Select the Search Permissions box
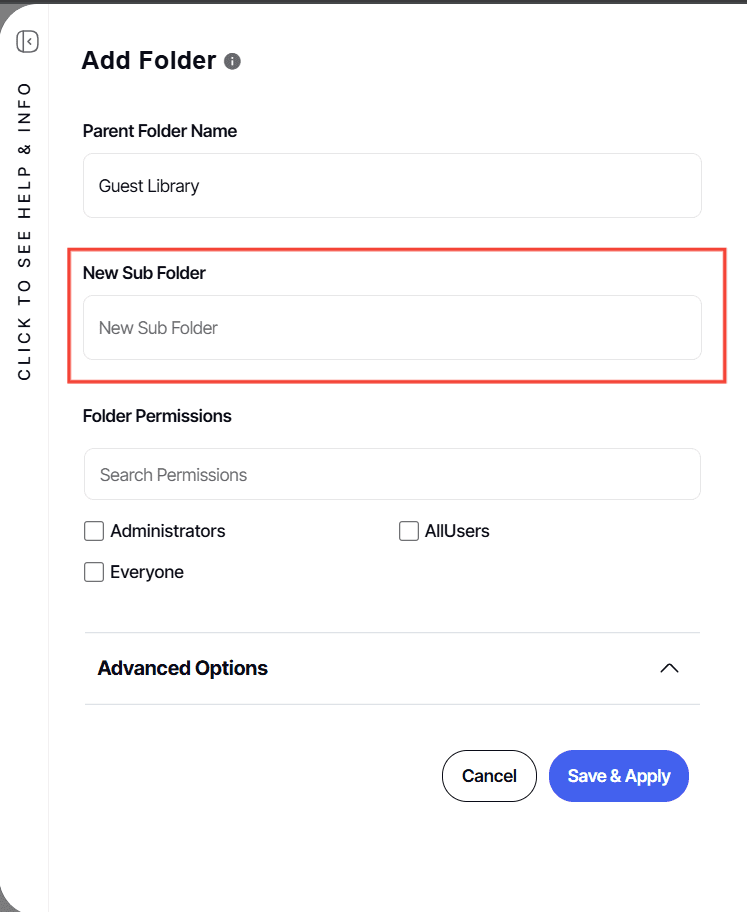Viewport: 747px width, 912px height. pos(392,475)
